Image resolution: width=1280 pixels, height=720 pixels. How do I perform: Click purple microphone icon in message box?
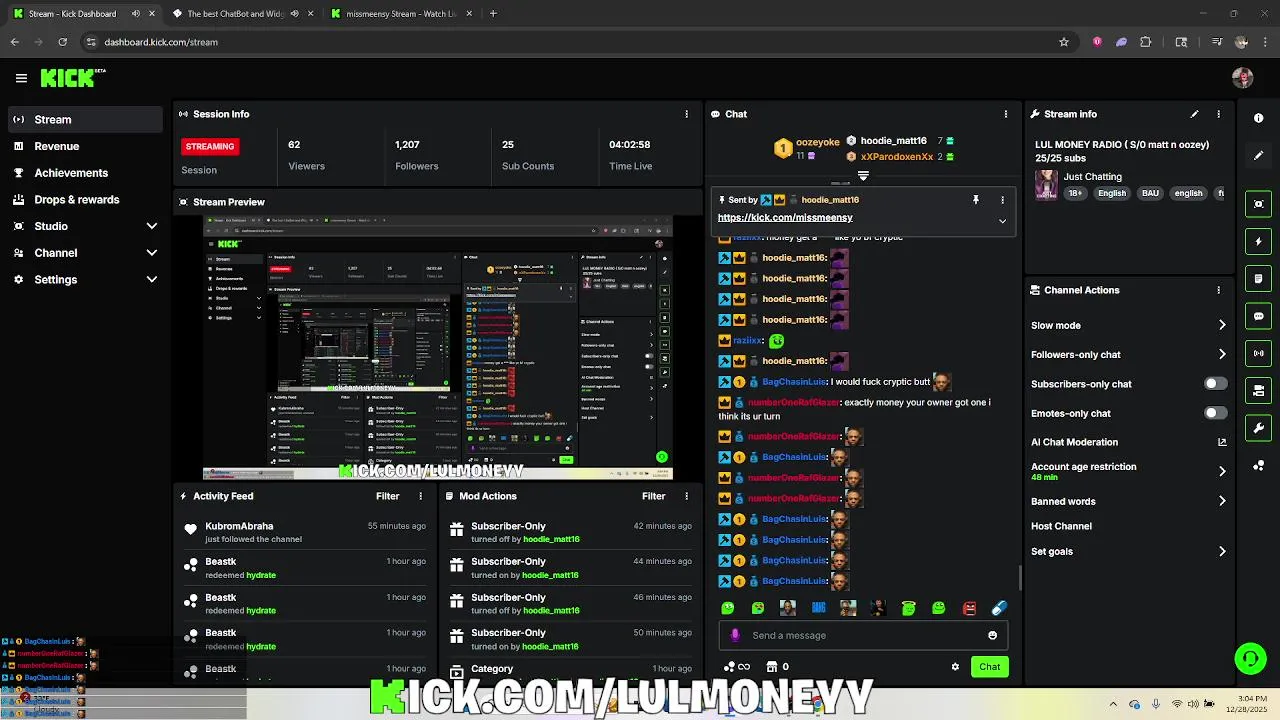[735, 635]
